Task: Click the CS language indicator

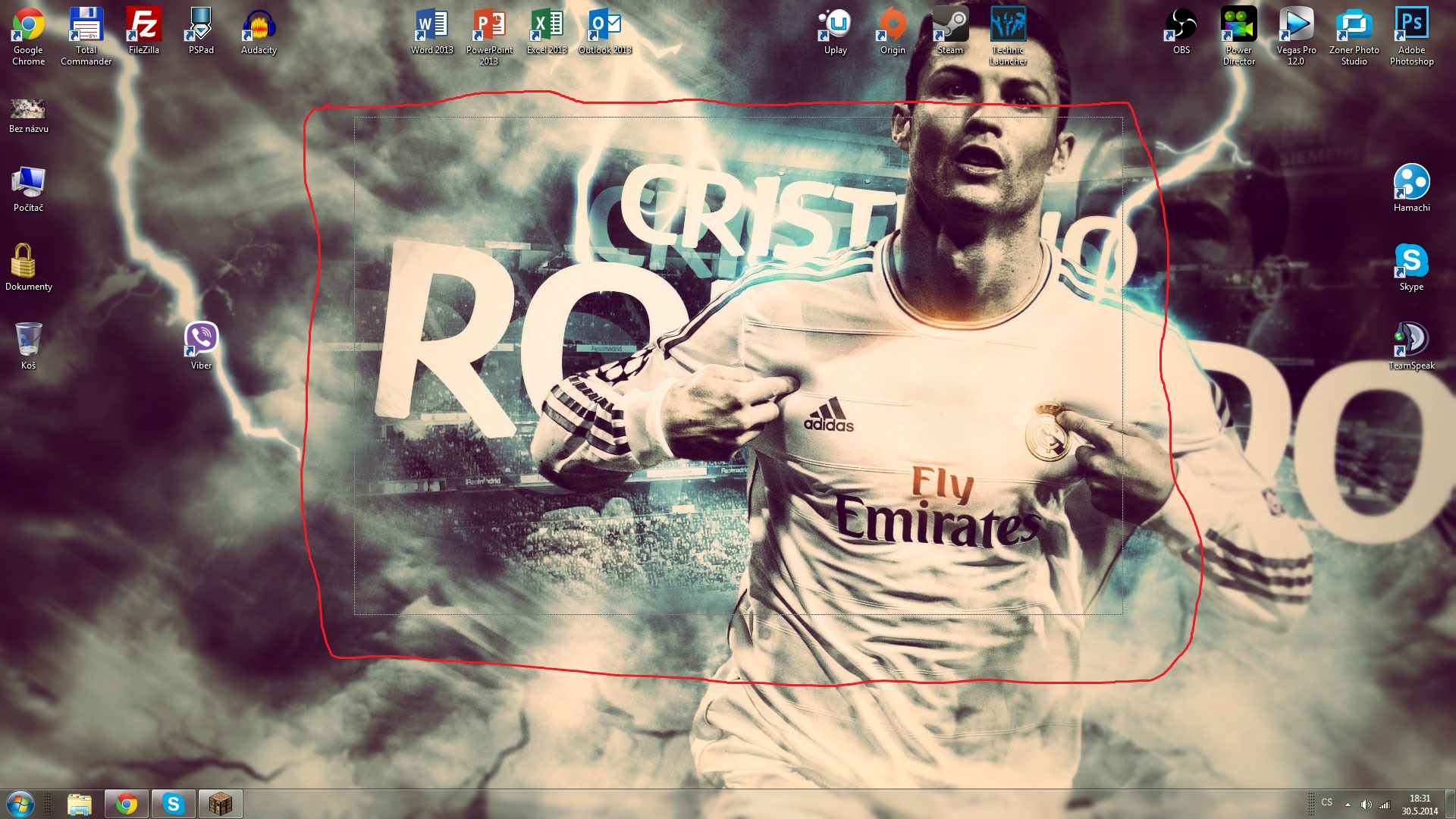Action: click(x=1326, y=802)
